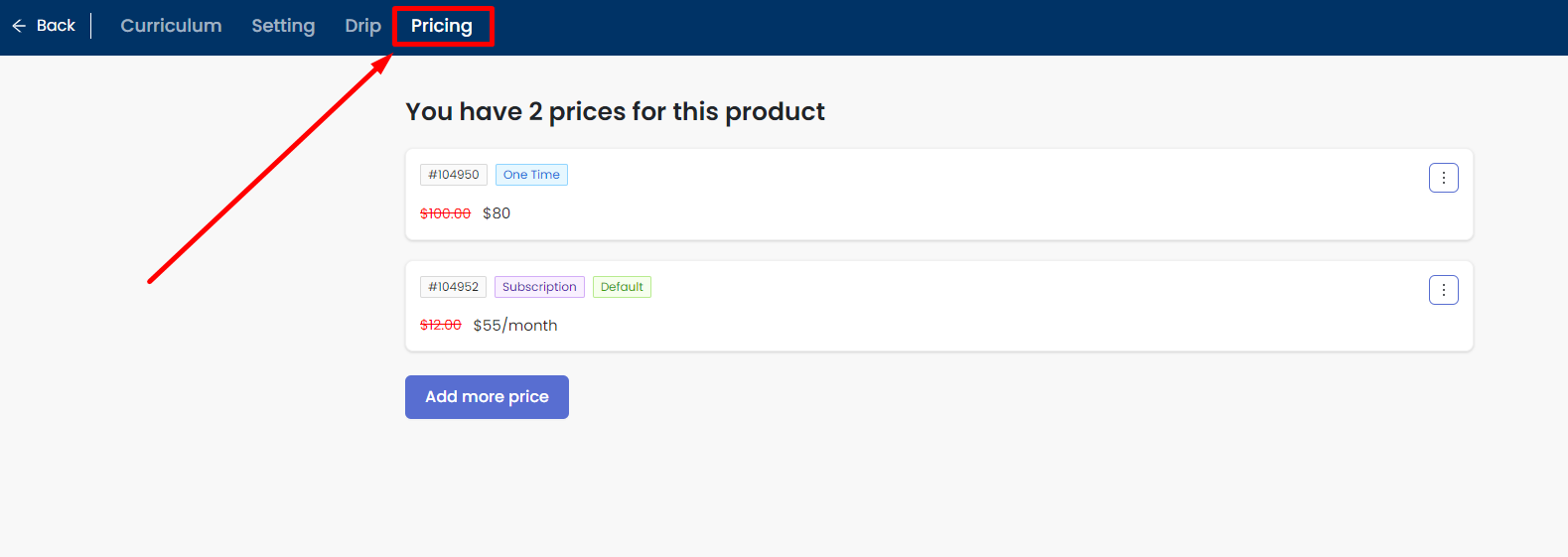Click the #104952 price ID label

click(453, 287)
